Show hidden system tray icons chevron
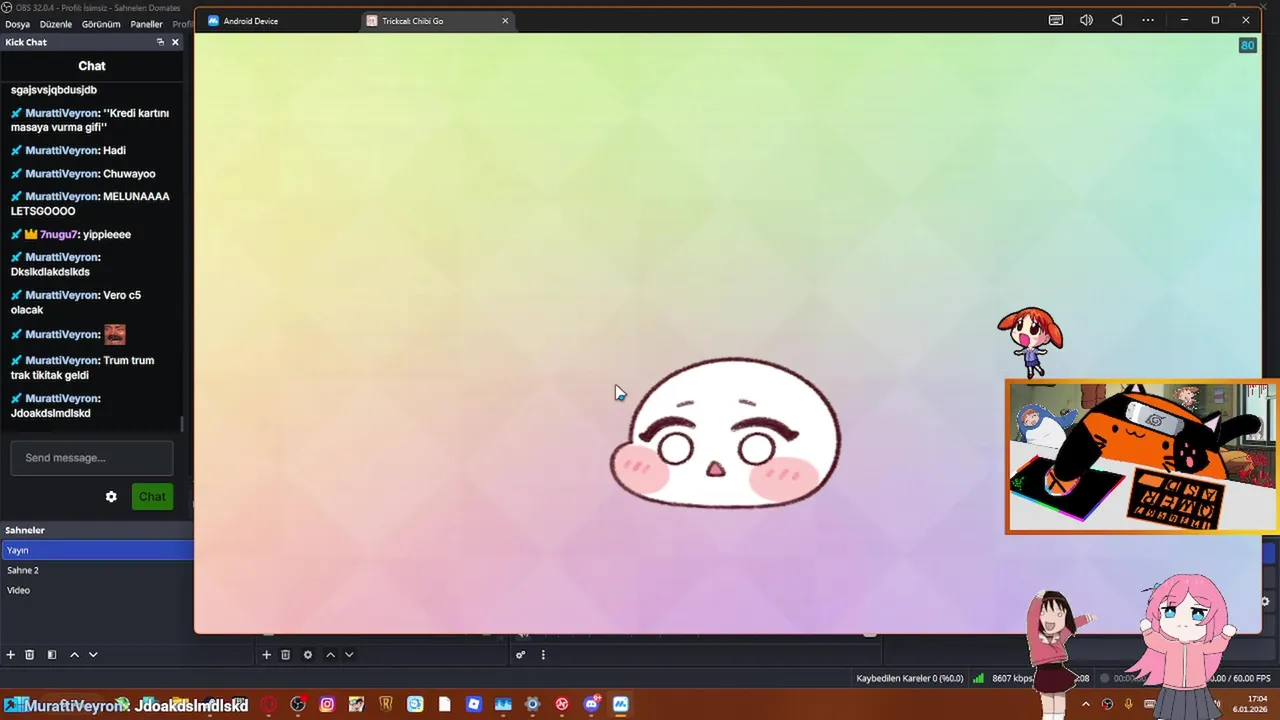Screen dimensions: 1280x720 [x=1086, y=704]
